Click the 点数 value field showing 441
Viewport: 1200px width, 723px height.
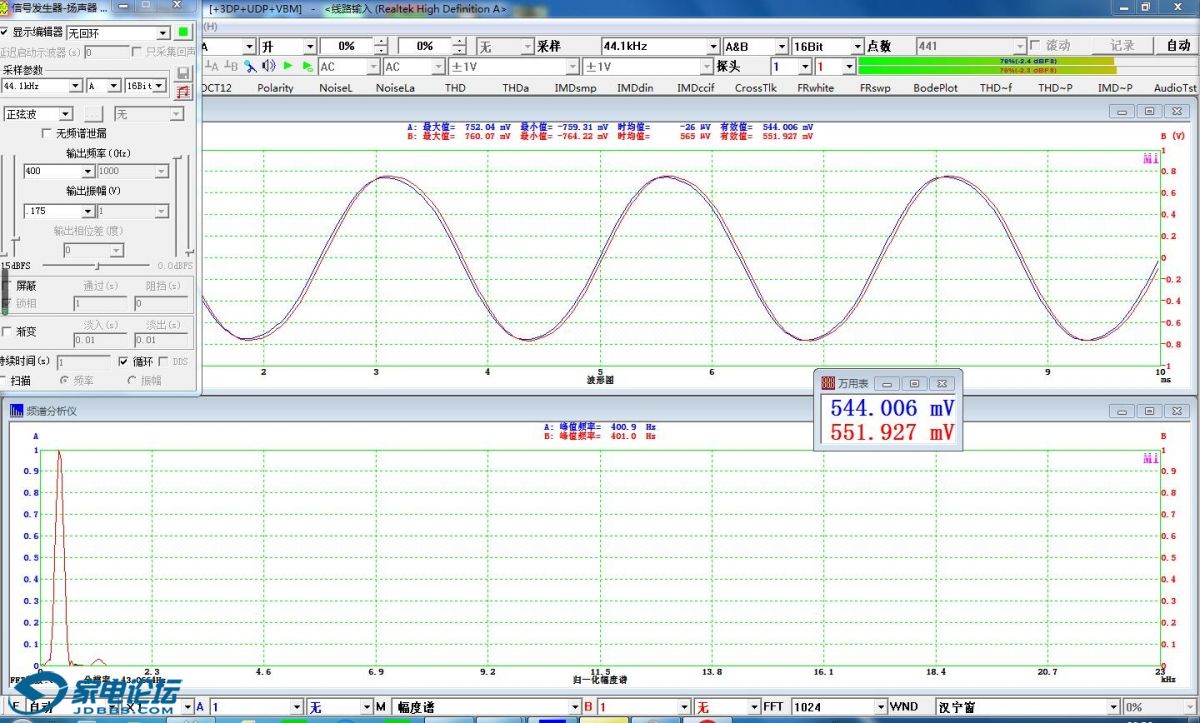click(970, 46)
